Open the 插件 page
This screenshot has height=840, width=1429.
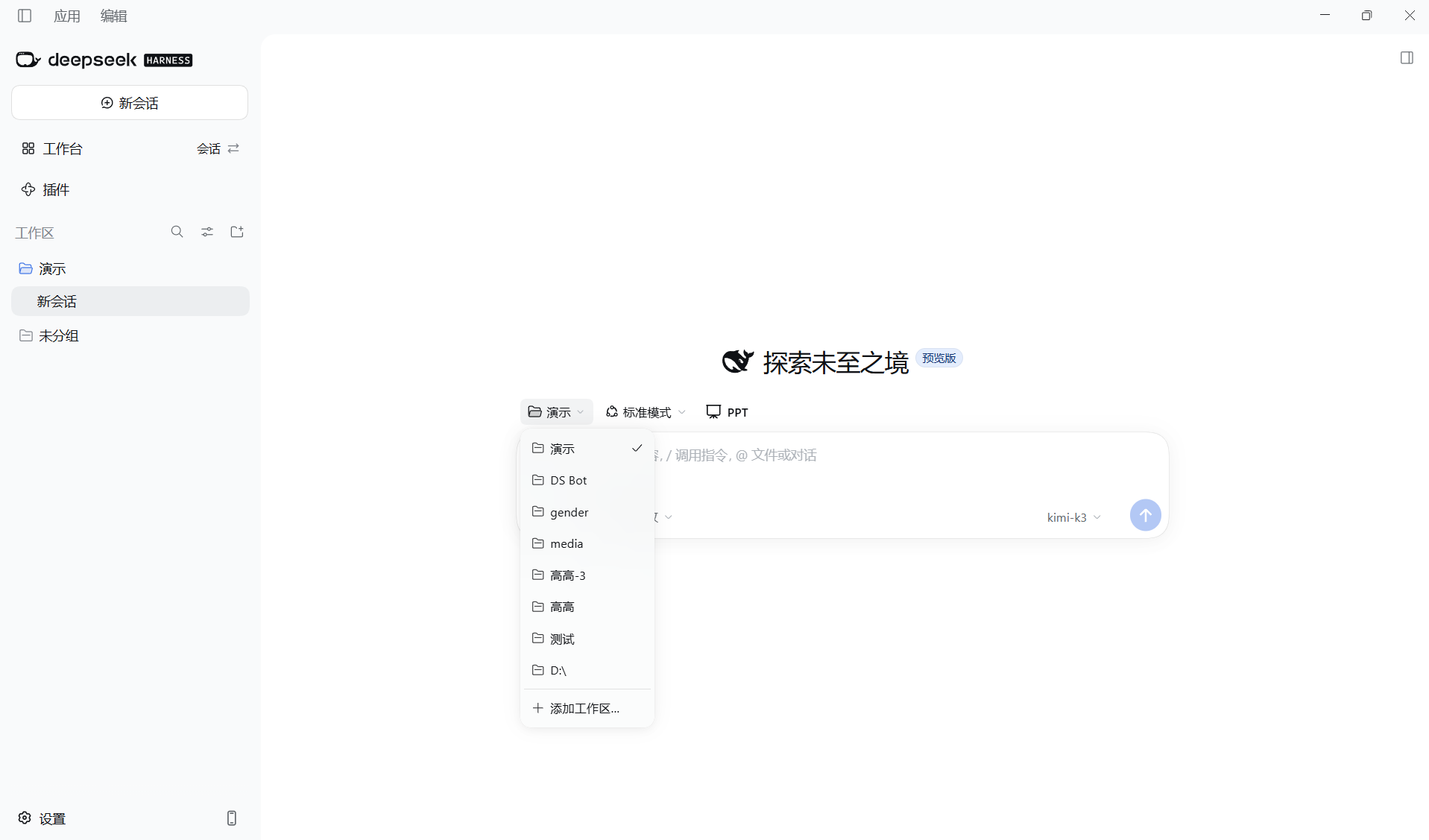tap(45, 189)
